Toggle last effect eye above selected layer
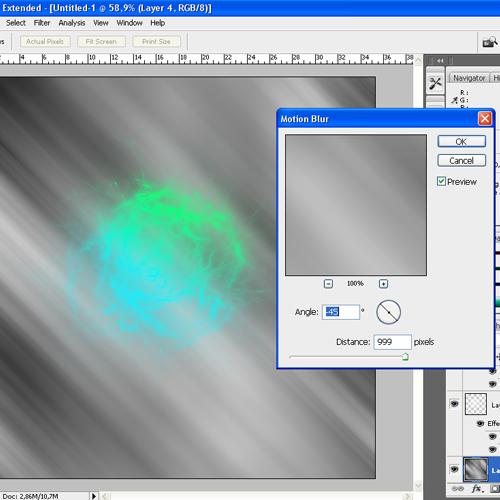Screen dimensions: 500x500 pos(493,449)
